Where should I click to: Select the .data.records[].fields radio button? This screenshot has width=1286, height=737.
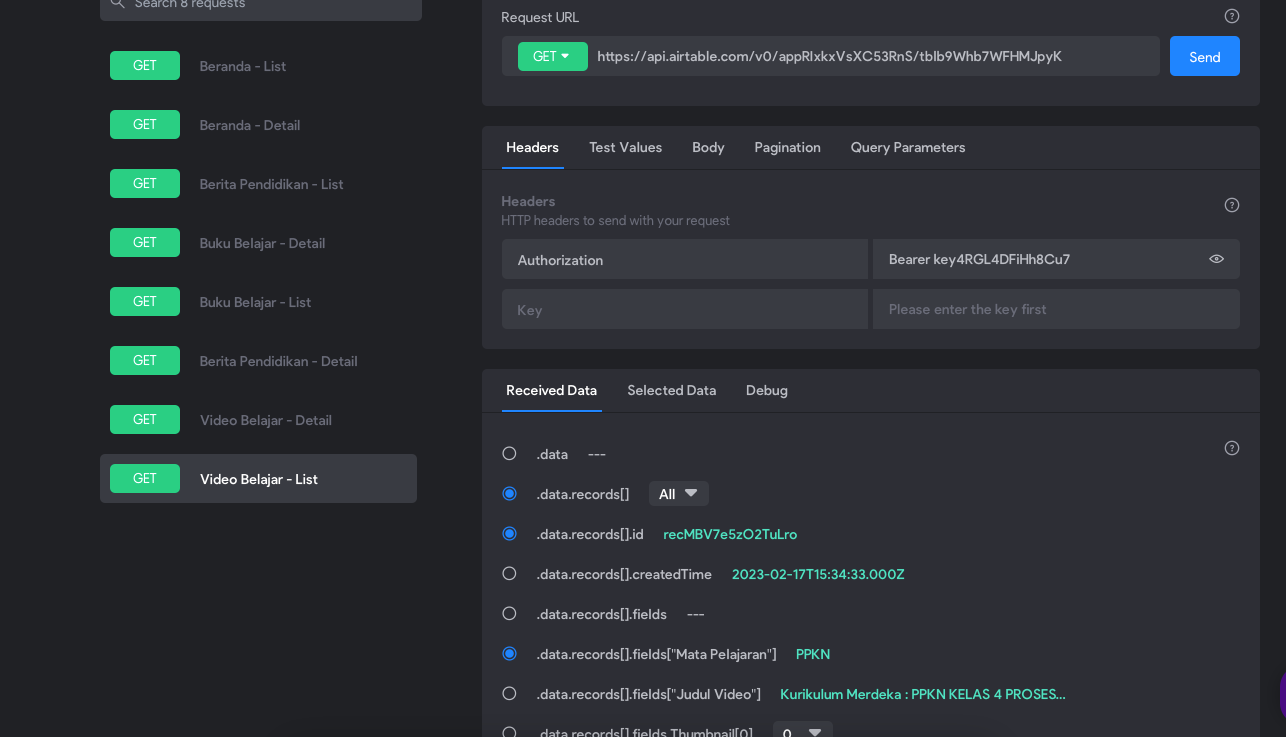coord(509,614)
